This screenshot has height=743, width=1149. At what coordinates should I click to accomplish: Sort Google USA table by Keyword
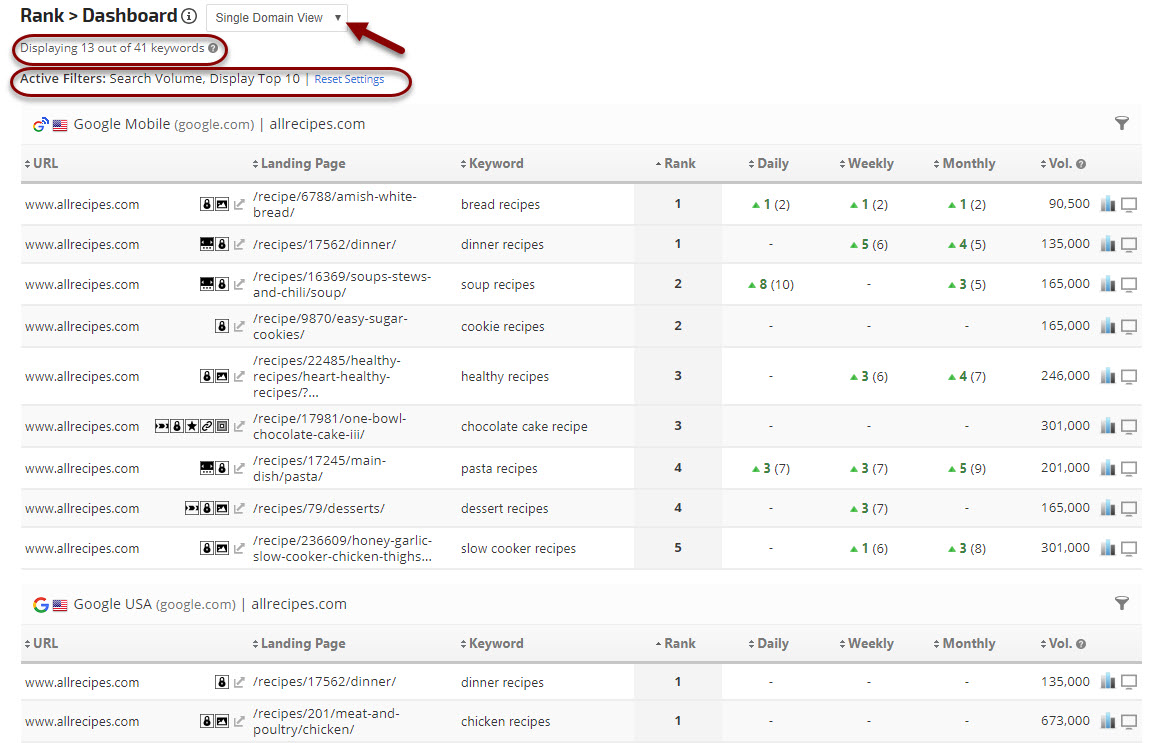[492, 643]
